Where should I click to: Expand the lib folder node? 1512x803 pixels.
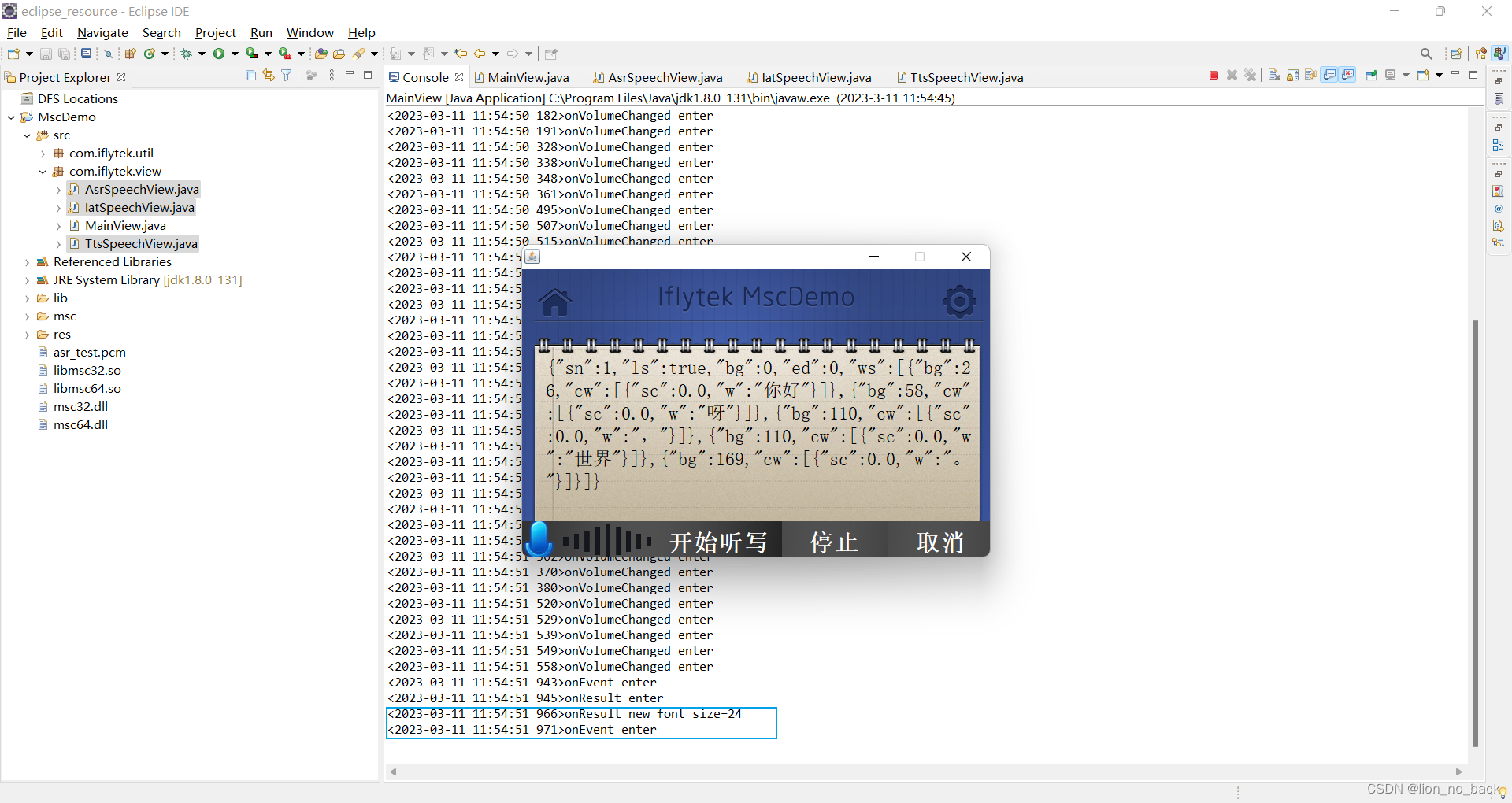click(27, 298)
